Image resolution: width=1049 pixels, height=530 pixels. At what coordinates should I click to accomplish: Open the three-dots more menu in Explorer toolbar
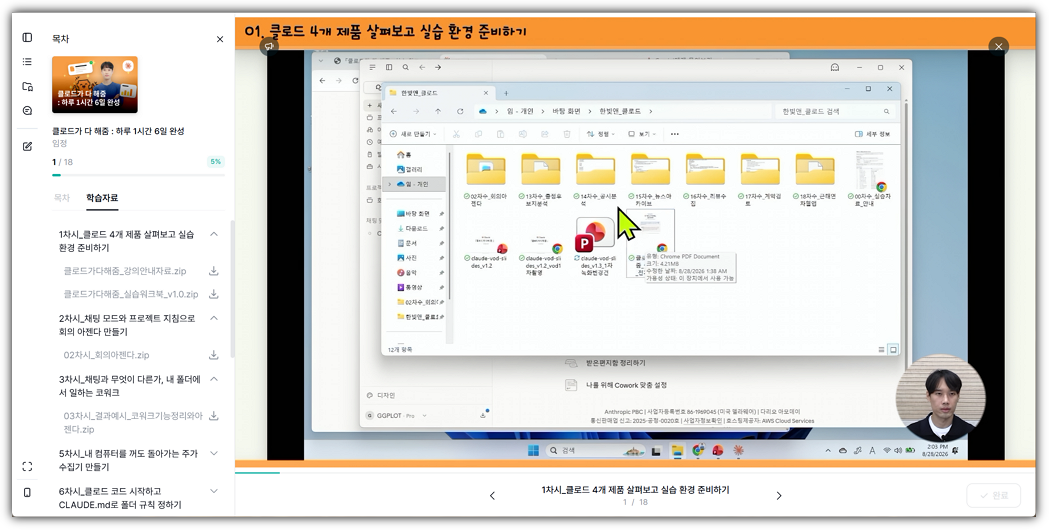(674, 134)
